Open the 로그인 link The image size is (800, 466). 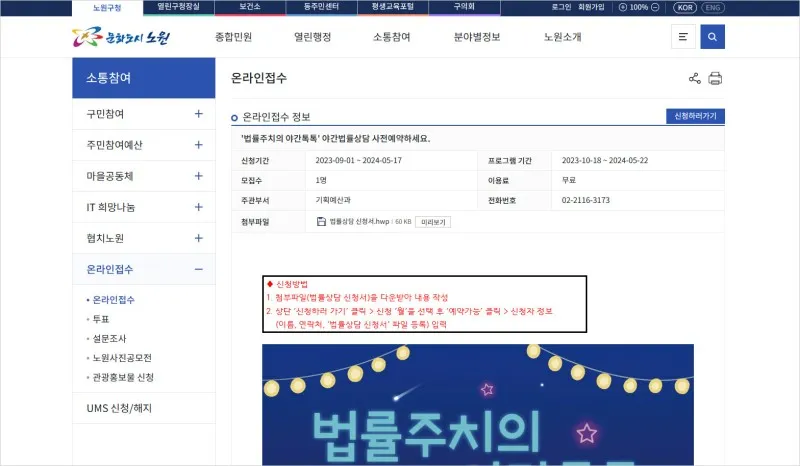point(561,7)
